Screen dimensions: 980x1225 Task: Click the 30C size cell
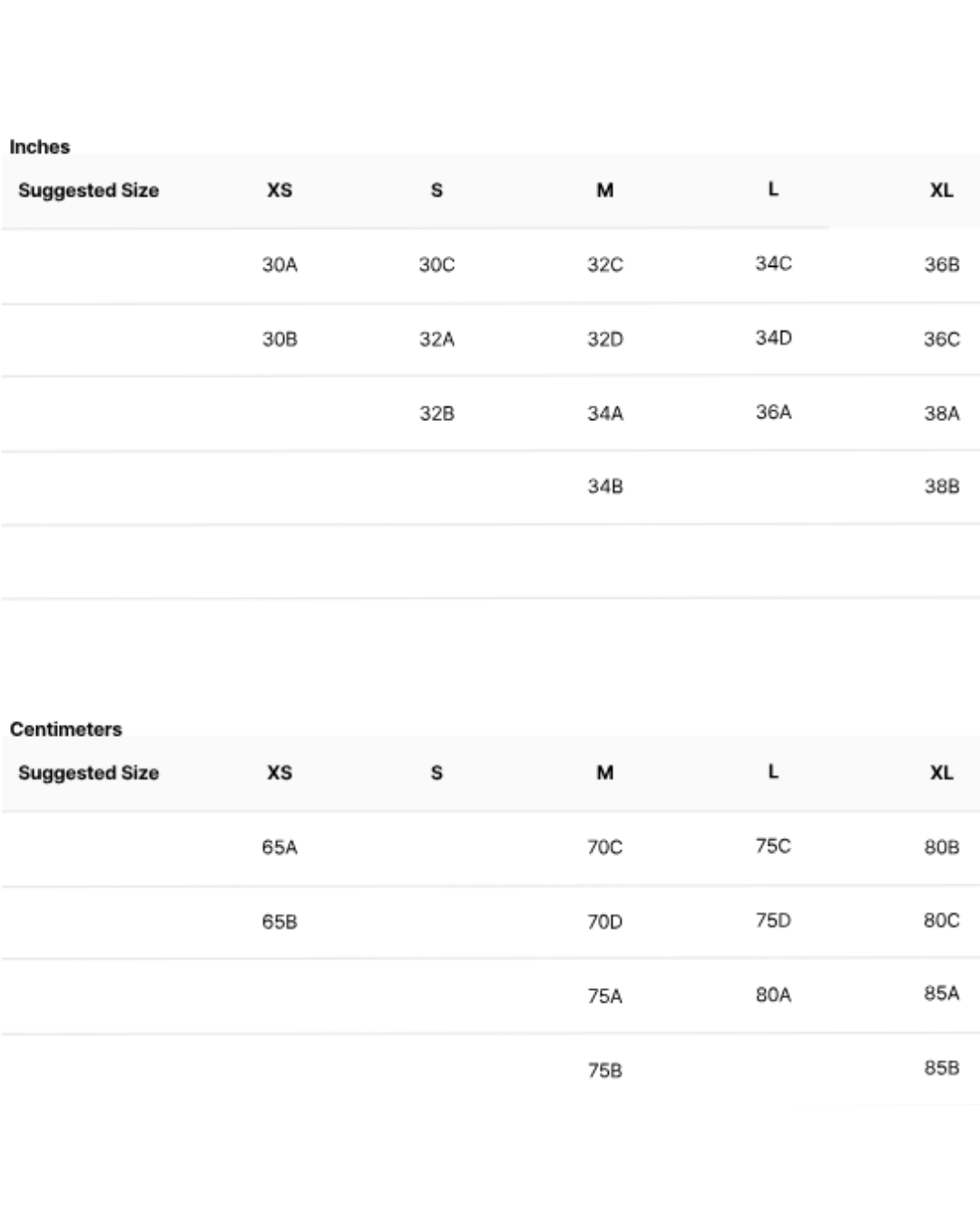click(436, 265)
